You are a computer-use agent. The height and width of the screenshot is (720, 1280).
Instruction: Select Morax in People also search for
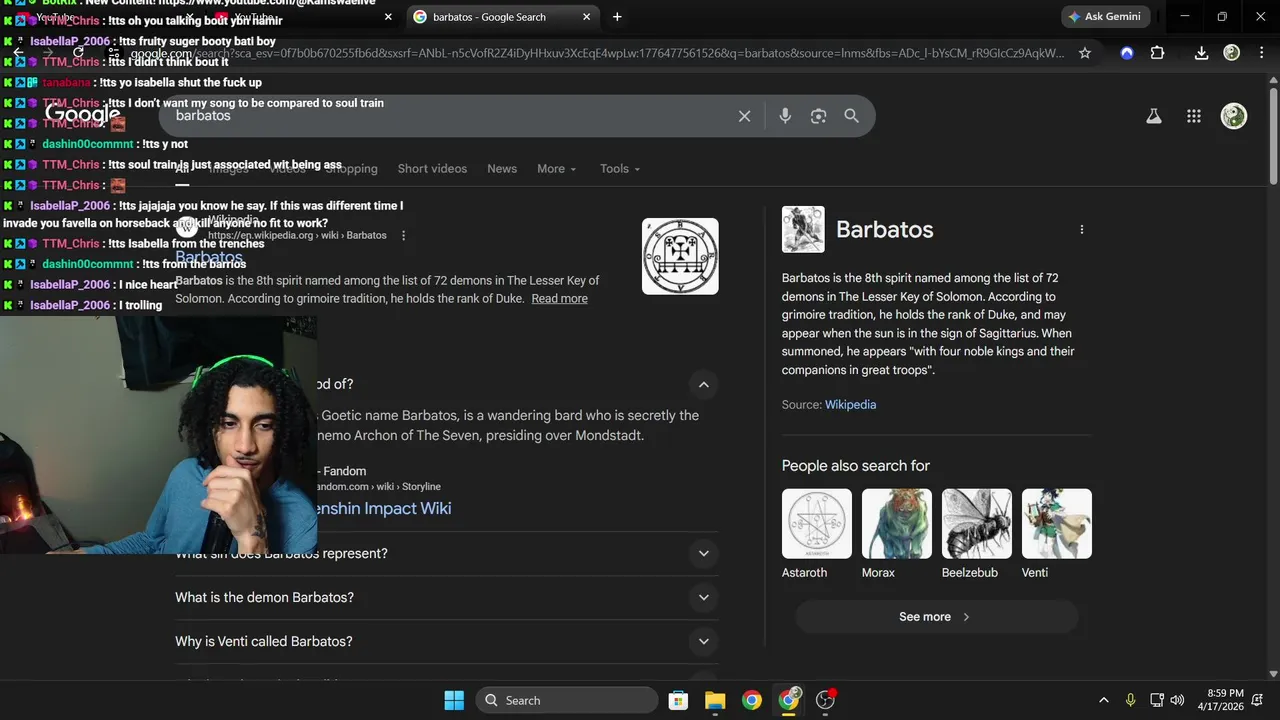(896, 534)
